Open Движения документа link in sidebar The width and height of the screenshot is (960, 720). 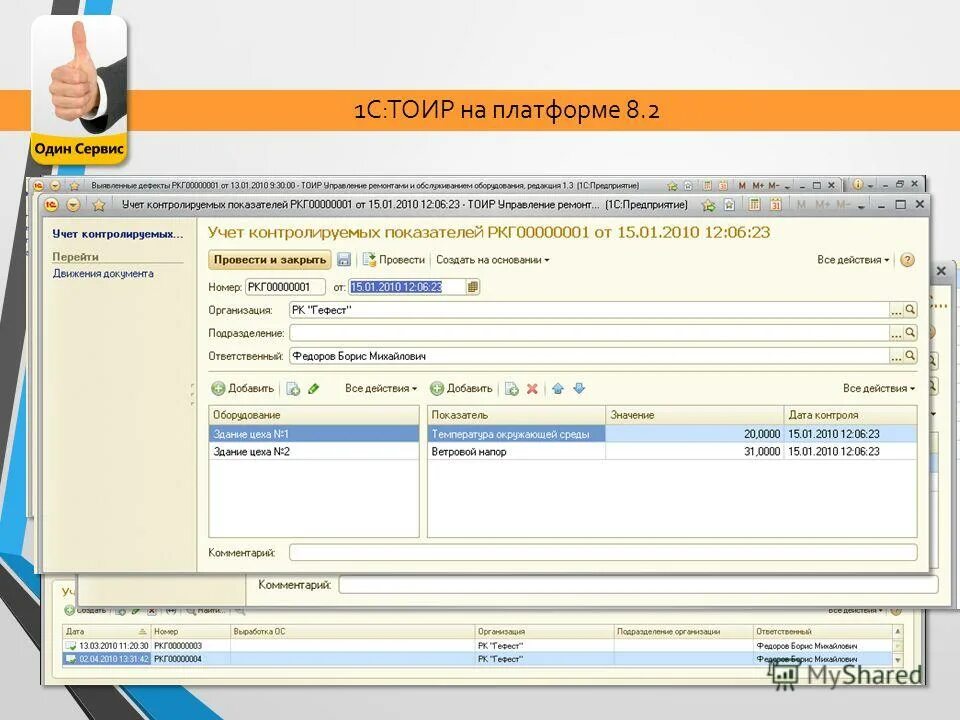pos(103,274)
